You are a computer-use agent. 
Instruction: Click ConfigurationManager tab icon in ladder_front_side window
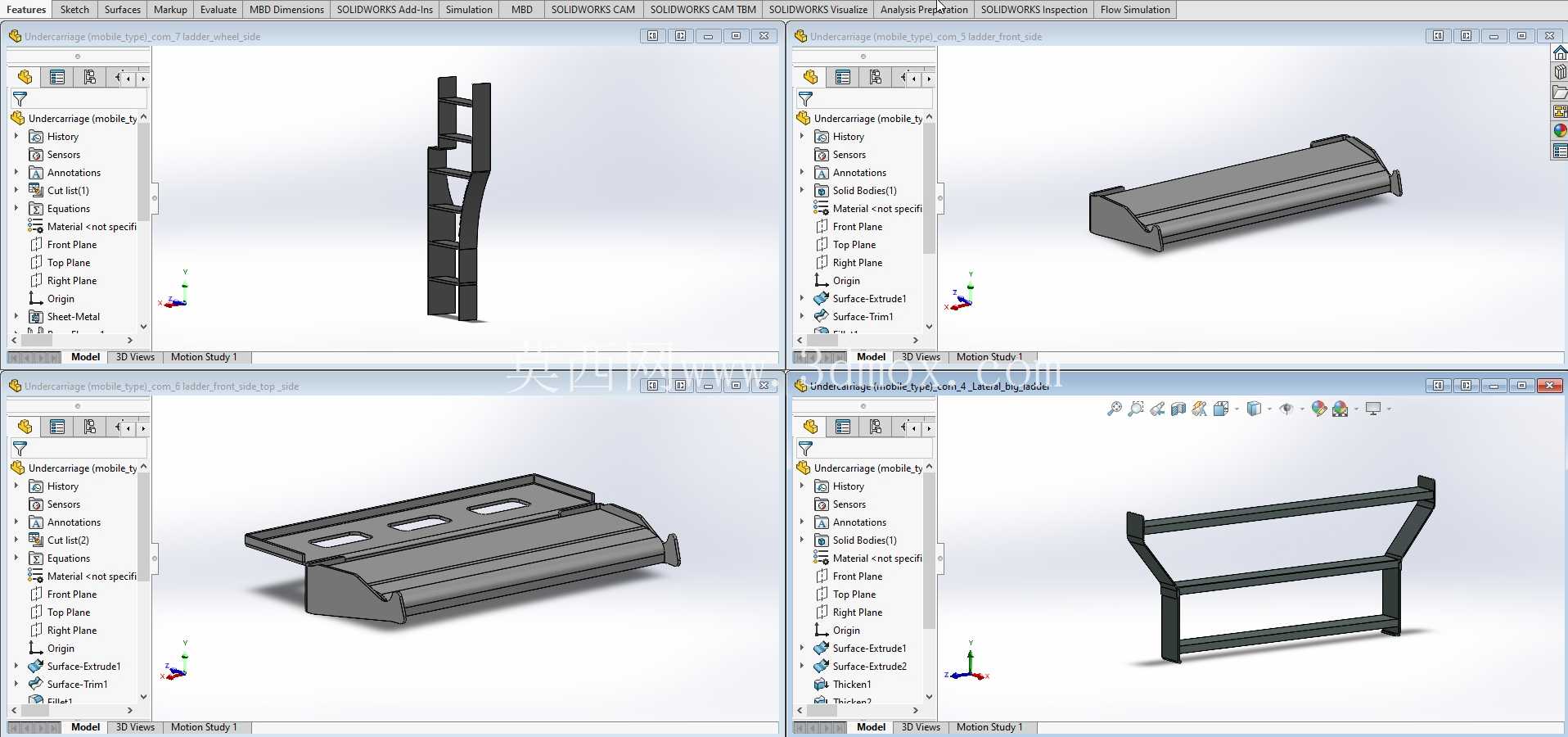[x=876, y=77]
